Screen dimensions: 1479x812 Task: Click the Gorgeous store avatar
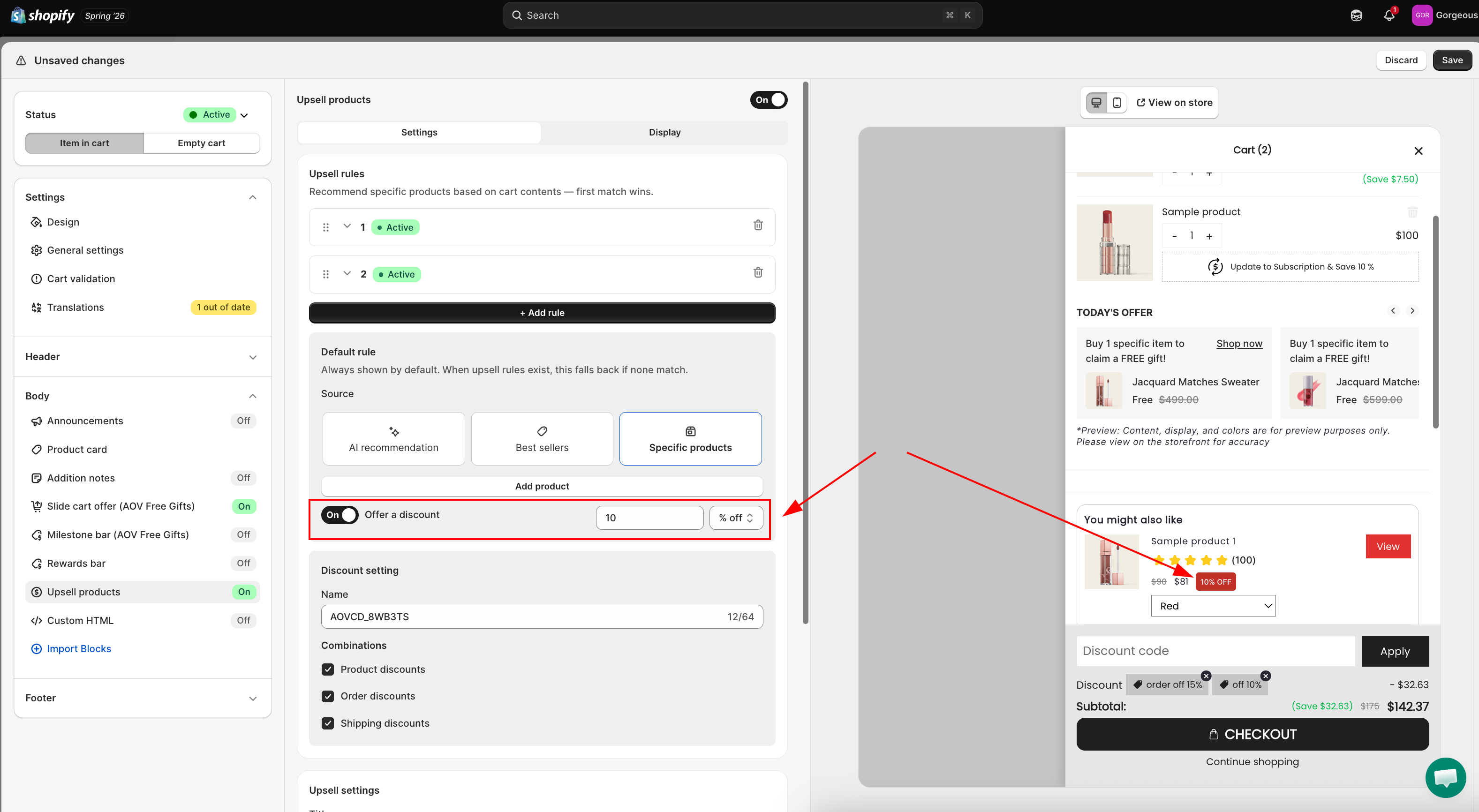tap(1422, 15)
